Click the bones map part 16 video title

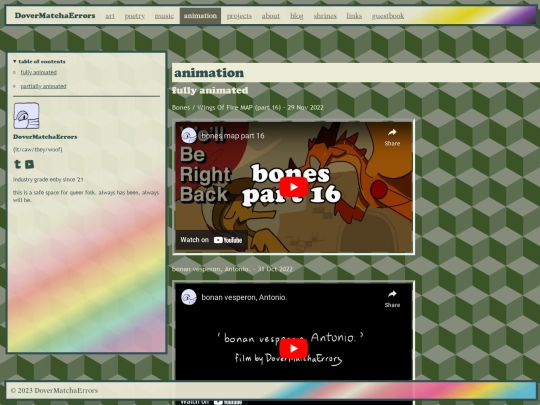(233, 136)
